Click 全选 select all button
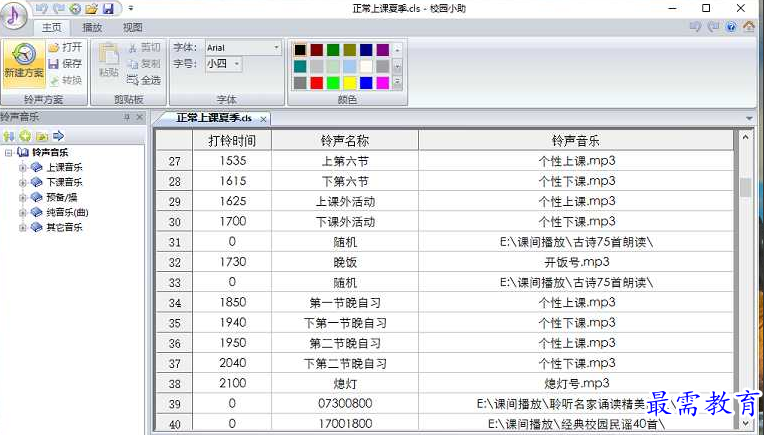The width and height of the screenshot is (768, 435). (x=144, y=80)
